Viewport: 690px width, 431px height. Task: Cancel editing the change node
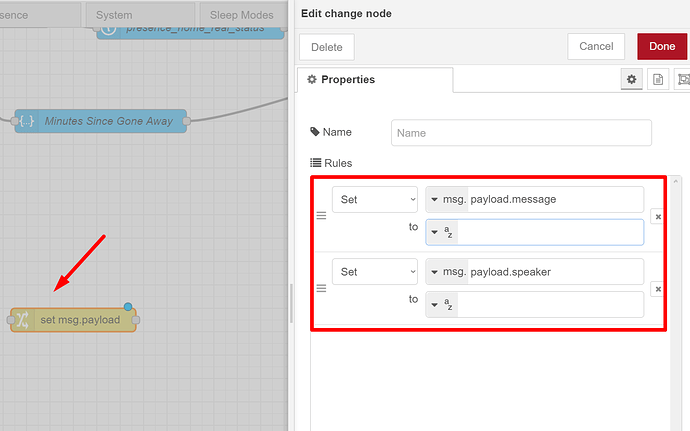(x=596, y=47)
